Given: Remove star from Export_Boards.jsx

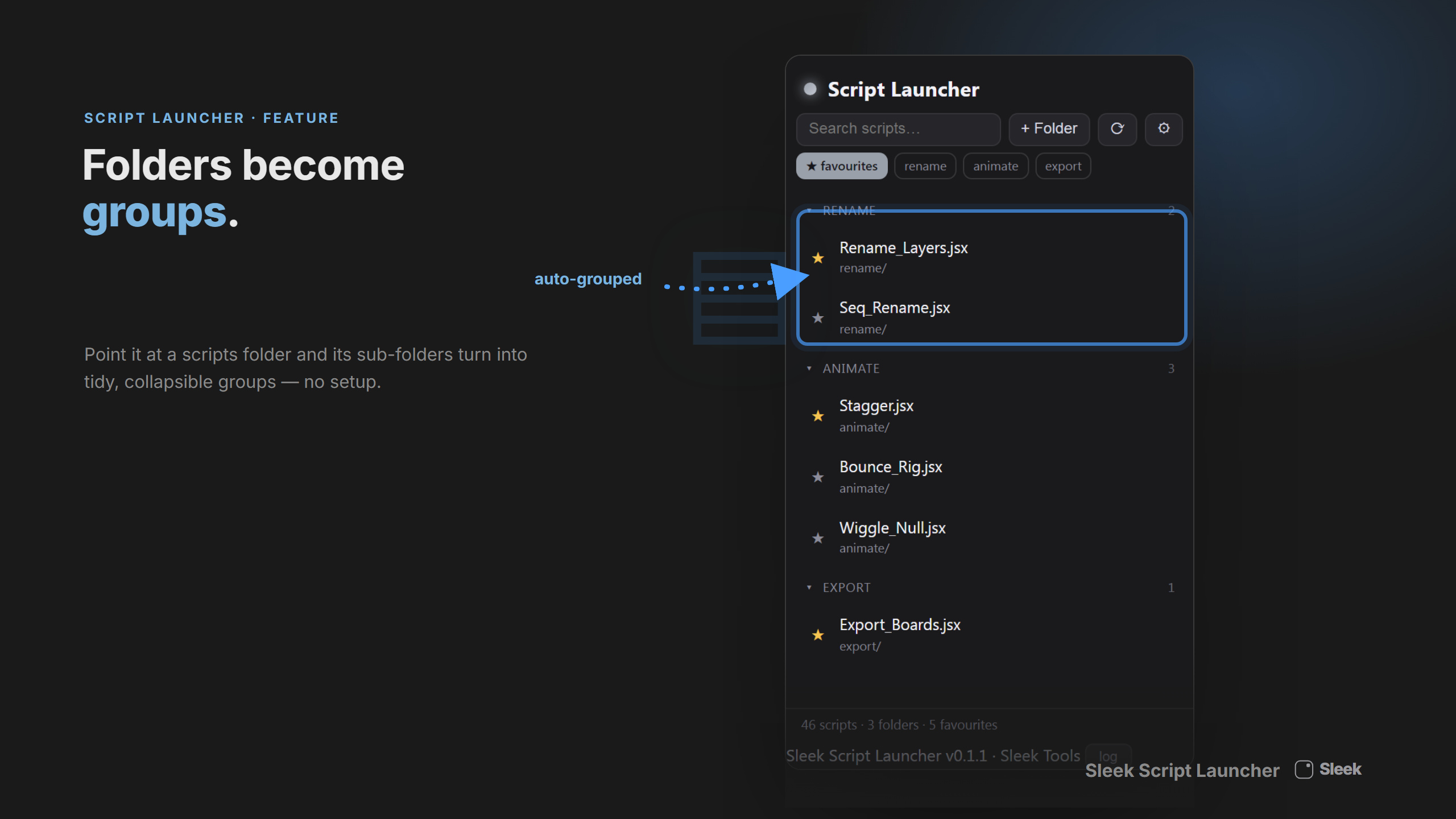Looking at the screenshot, I should point(818,635).
